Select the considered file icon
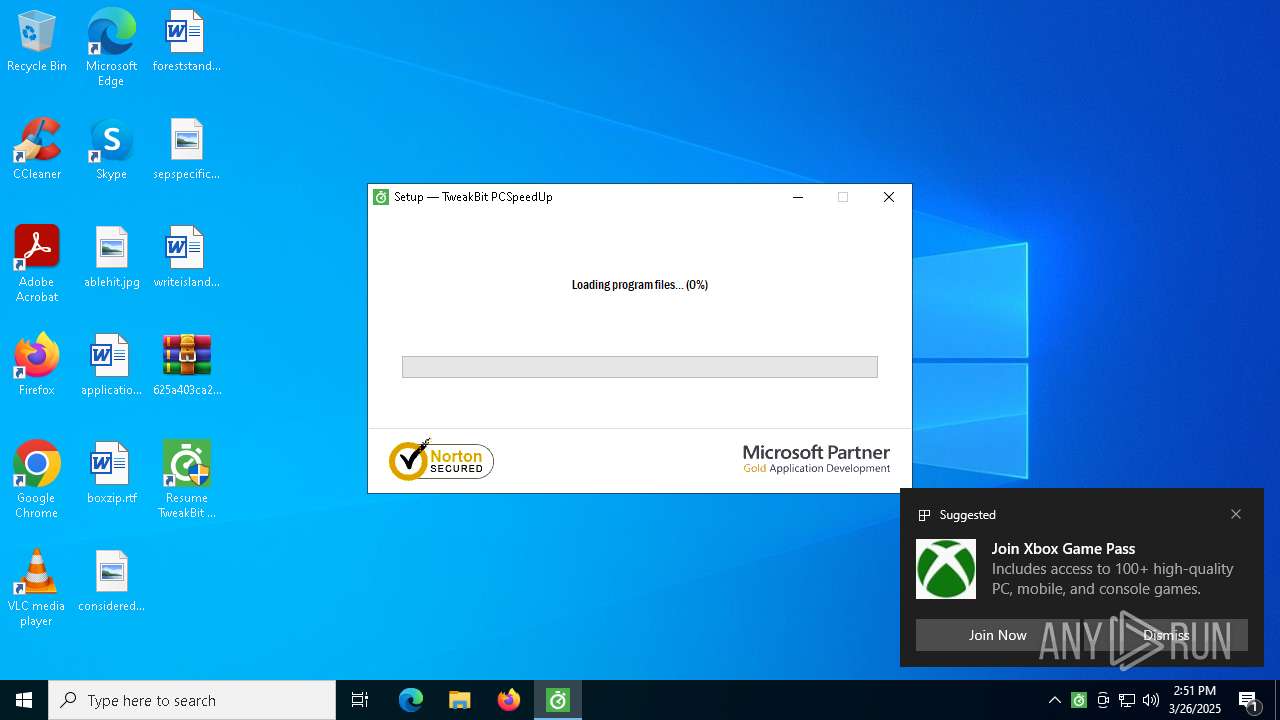Screen dimensions: 1280x720 point(111,582)
